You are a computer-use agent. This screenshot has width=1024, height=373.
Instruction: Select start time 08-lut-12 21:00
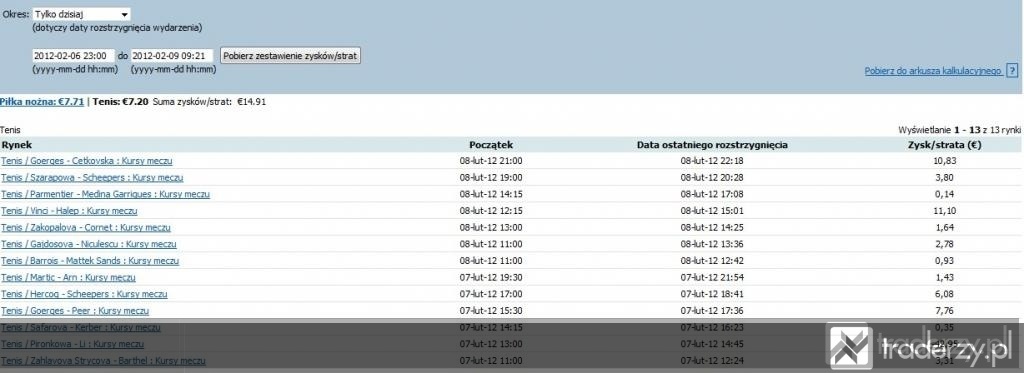click(491, 161)
